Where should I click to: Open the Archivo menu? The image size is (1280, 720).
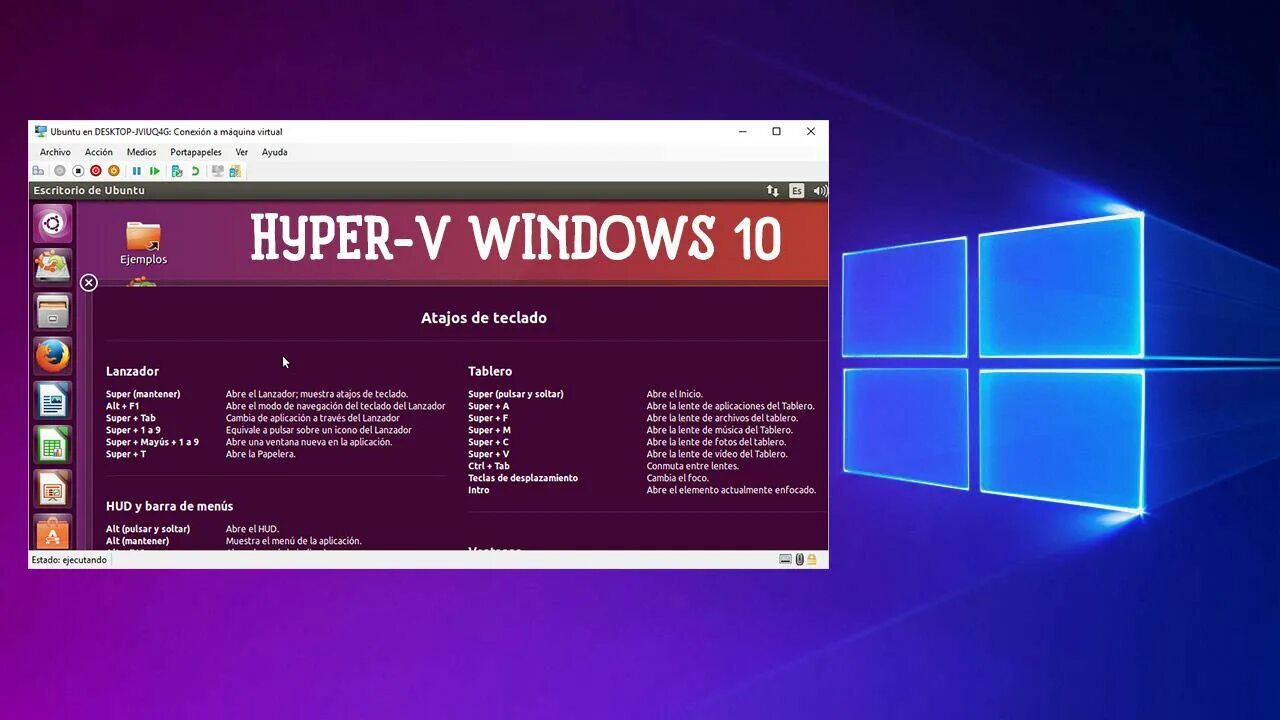[55, 152]
